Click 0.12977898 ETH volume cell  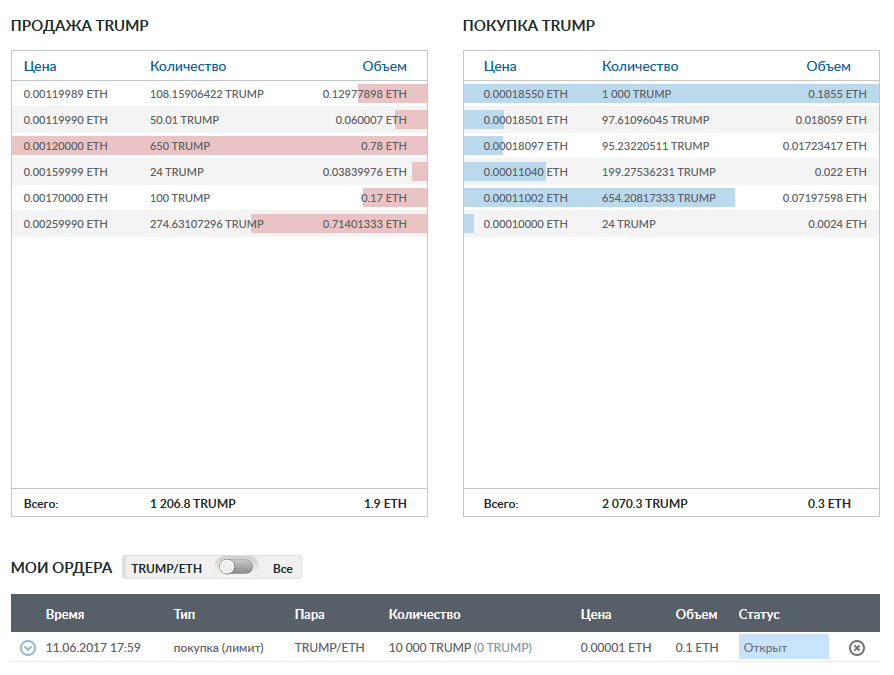(364, 94)
